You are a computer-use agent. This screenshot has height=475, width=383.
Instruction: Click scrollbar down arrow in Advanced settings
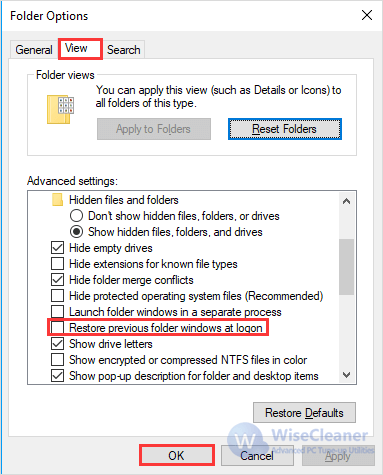pos(347,375)
